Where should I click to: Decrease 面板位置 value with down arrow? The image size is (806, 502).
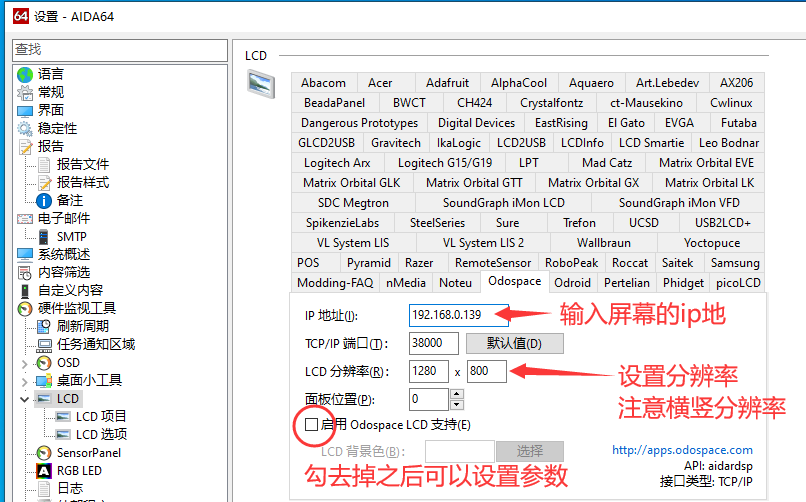pyautogui.click(x=457, y=405)
